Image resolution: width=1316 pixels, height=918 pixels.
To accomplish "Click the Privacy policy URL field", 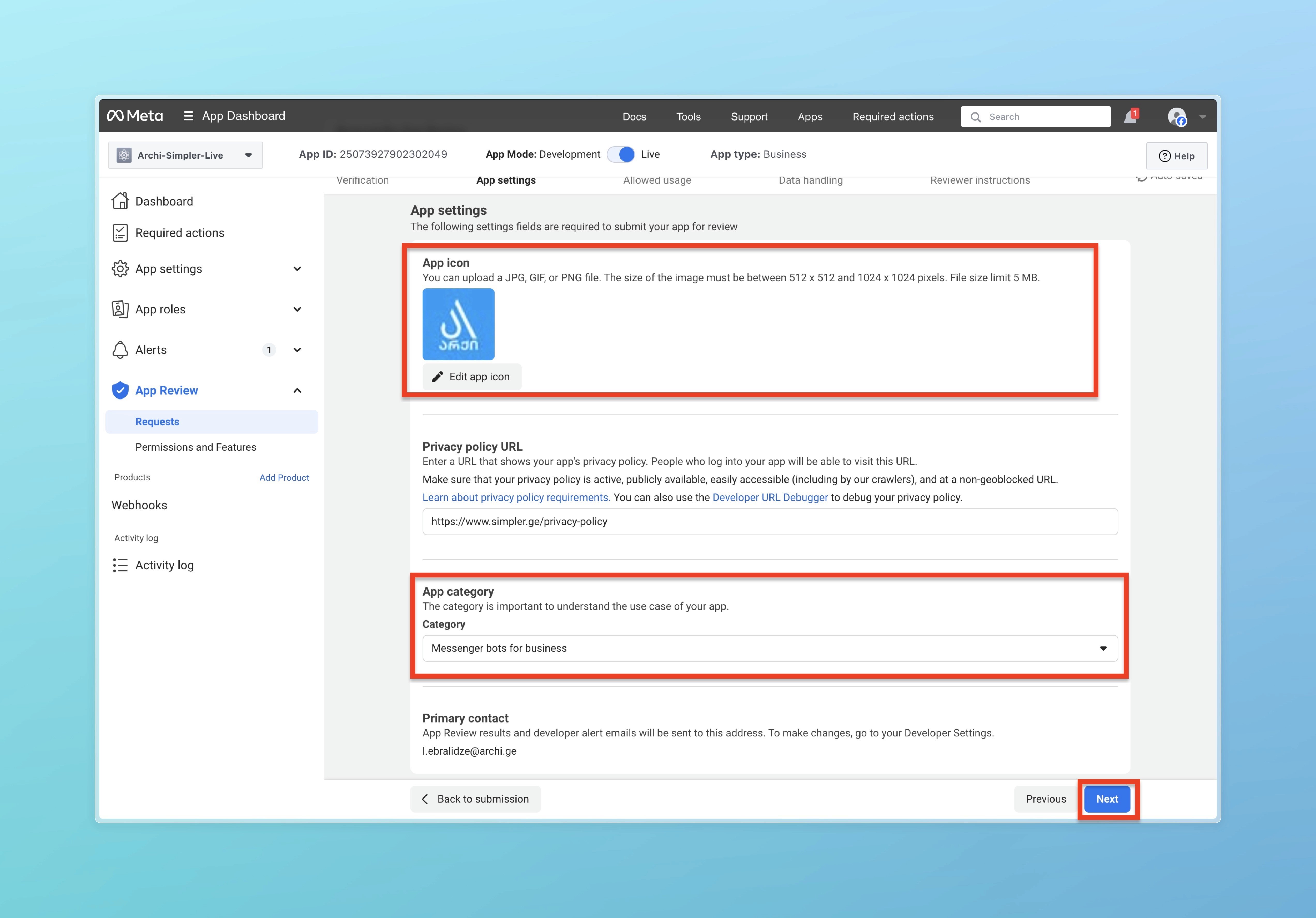I will click(x=770, y=522).
